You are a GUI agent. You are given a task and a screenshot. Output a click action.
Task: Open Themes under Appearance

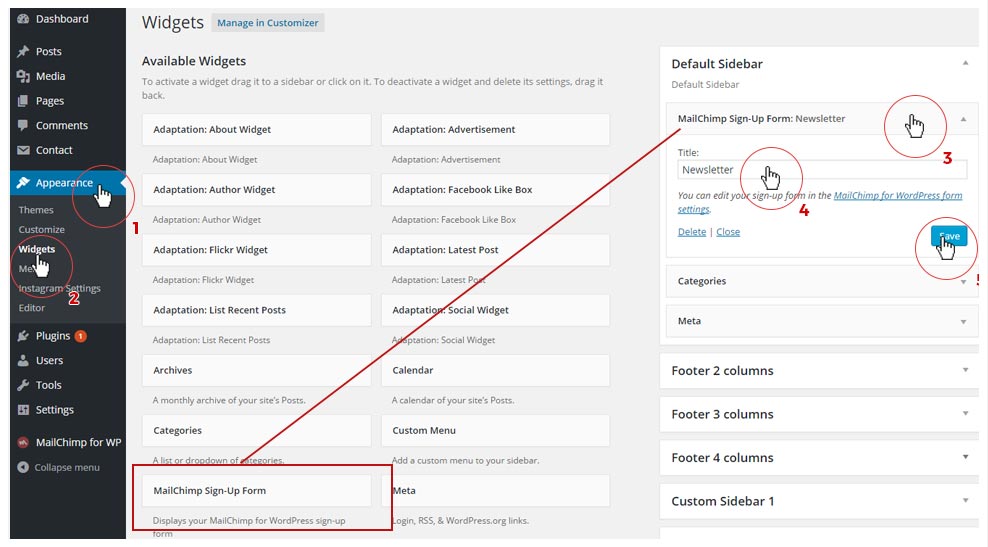point(36,210)
